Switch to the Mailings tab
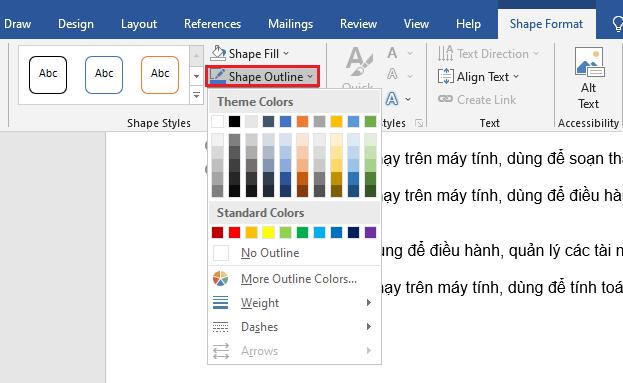The image size is (623, 383). 290,24
